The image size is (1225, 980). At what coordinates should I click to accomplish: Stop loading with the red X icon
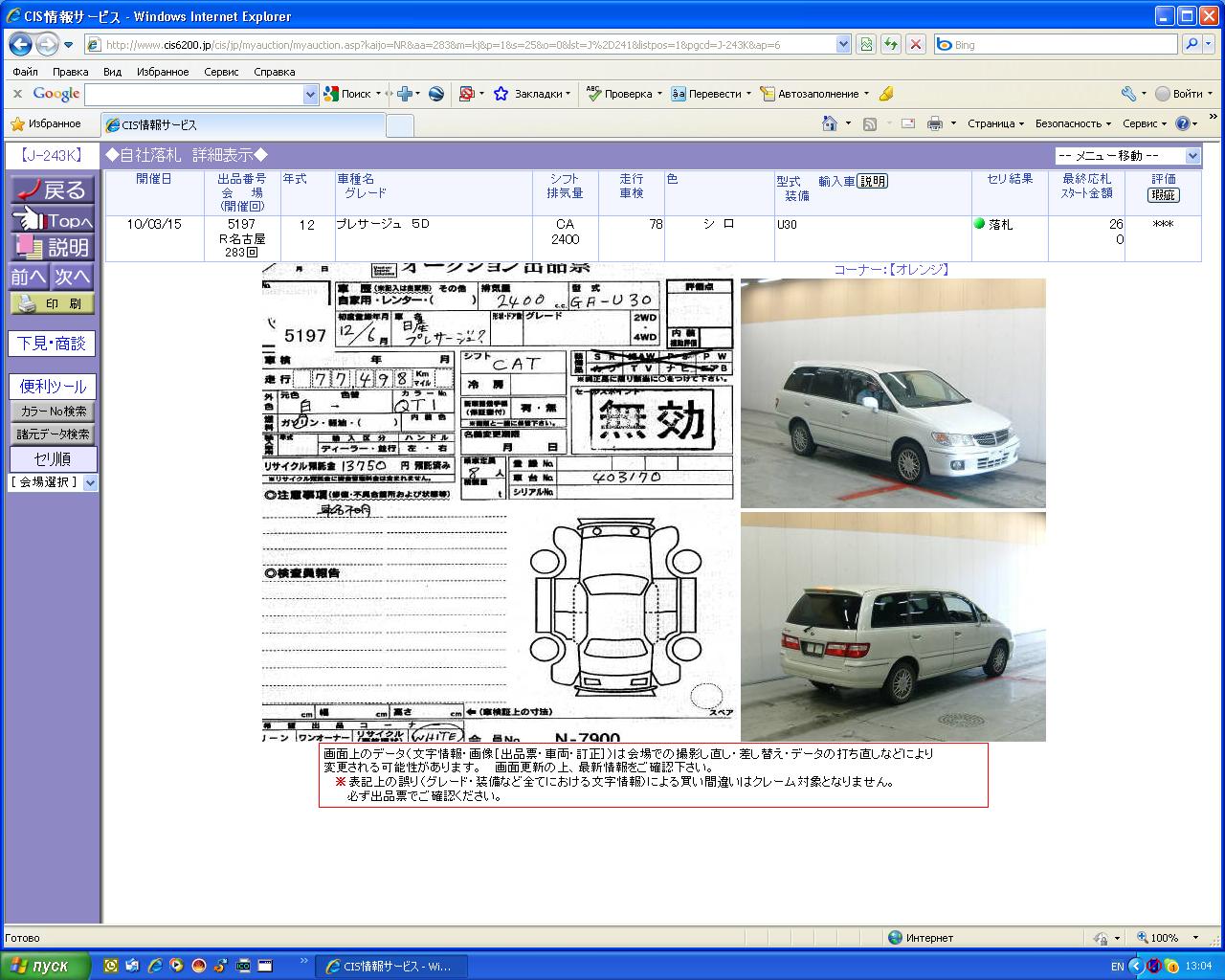[916, 44]
